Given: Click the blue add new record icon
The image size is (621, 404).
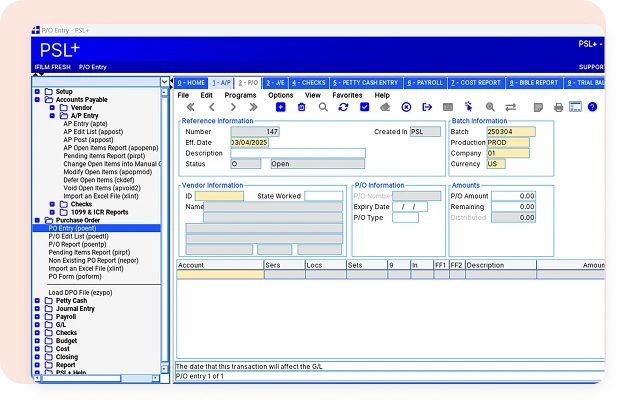Looking at the screenshot, I should (280, 107).
